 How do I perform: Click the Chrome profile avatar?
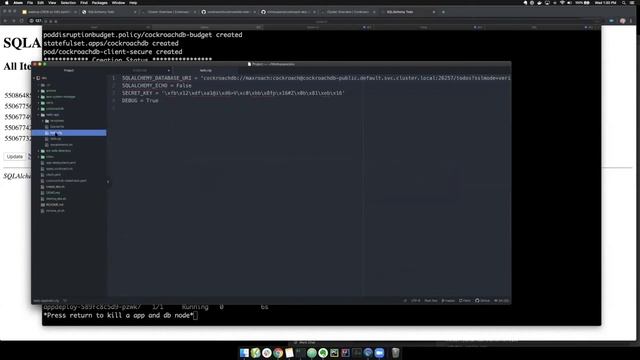point(622,20)
